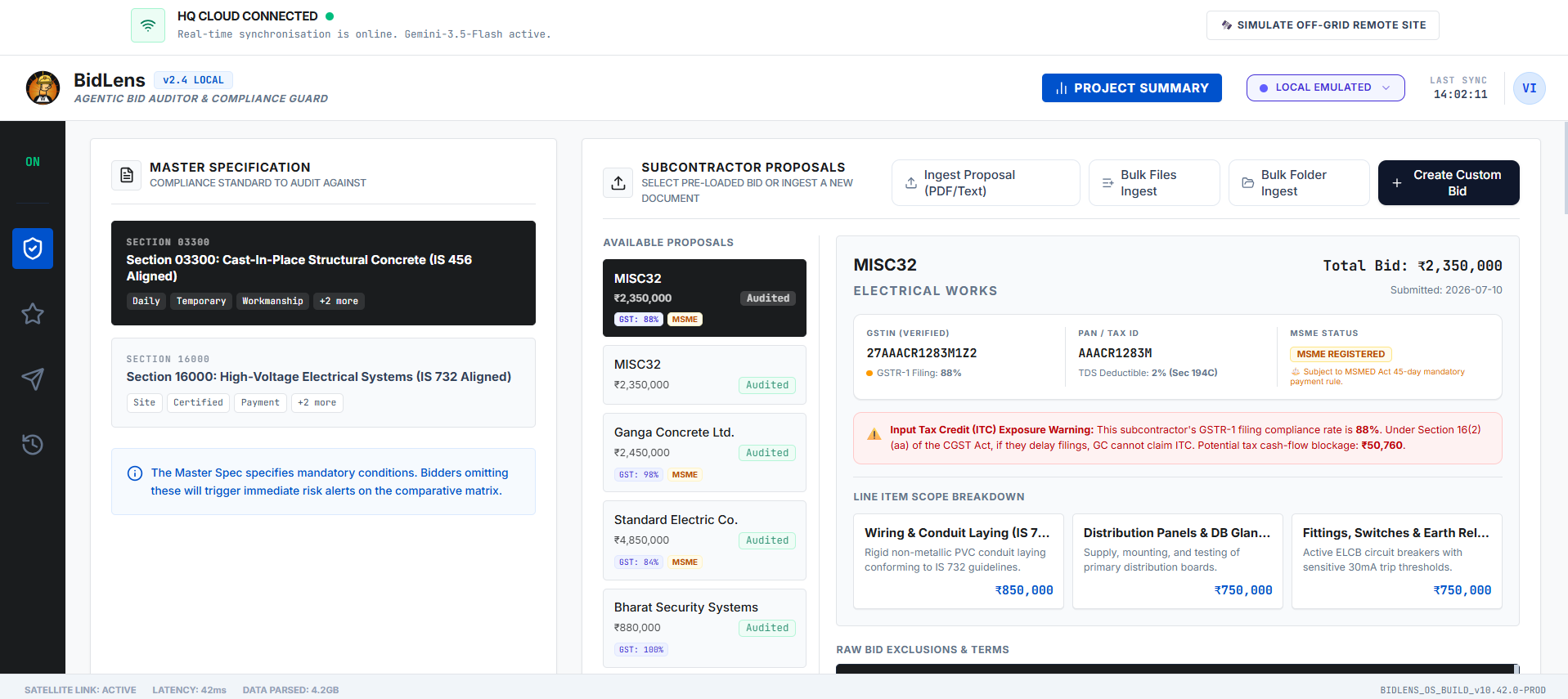1568x699 pixels.
Task: Select the Standard Electric Co. proposal
Action: (704, 540)
